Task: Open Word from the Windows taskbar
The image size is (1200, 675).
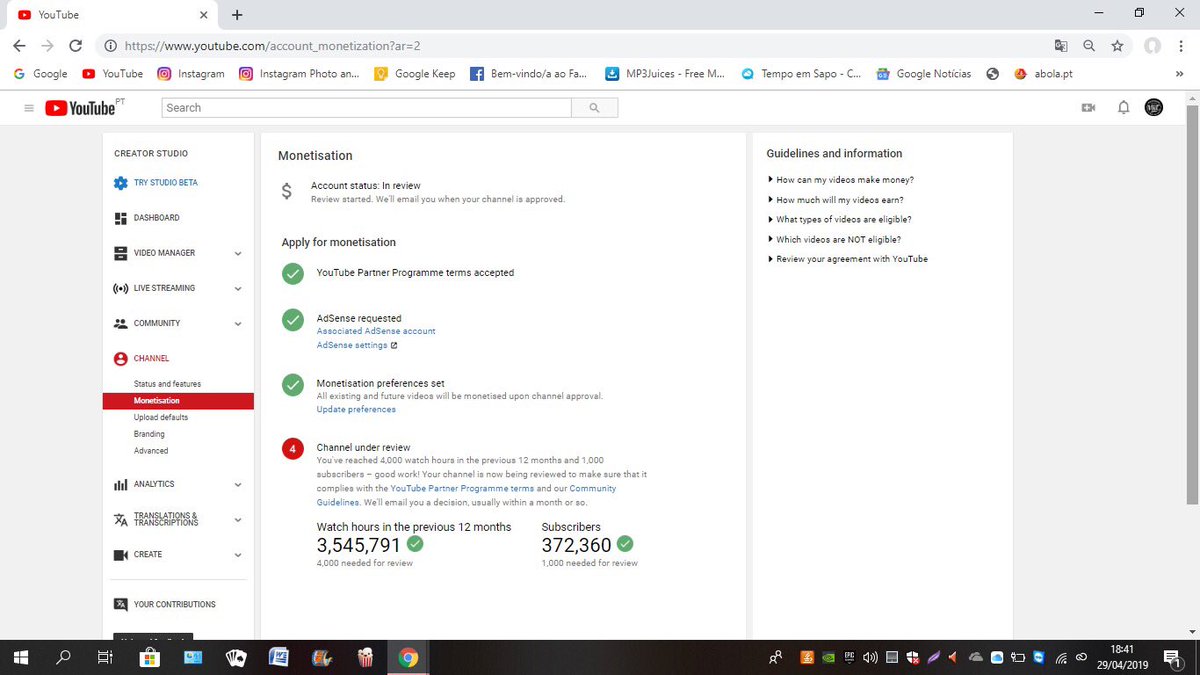Action: click(279, 658)
